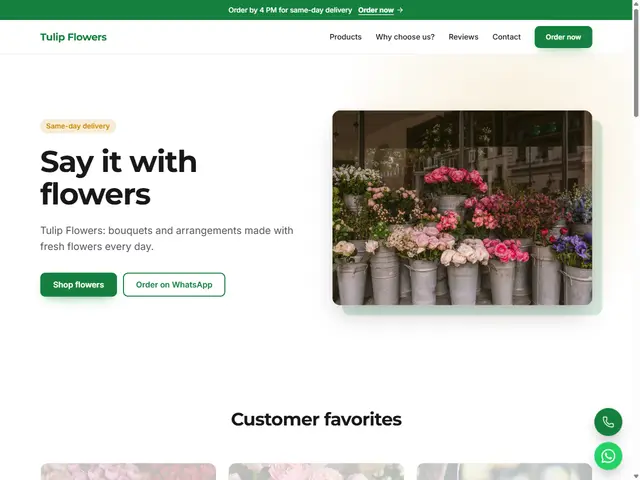Click the green Order now header button
640x480 pixels.
tap(563, 37)
